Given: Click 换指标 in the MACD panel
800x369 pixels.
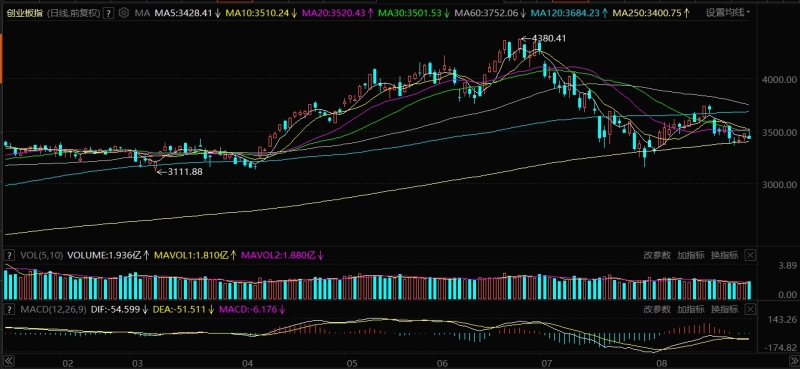Looking at the screenshot, I should (724, 309).
